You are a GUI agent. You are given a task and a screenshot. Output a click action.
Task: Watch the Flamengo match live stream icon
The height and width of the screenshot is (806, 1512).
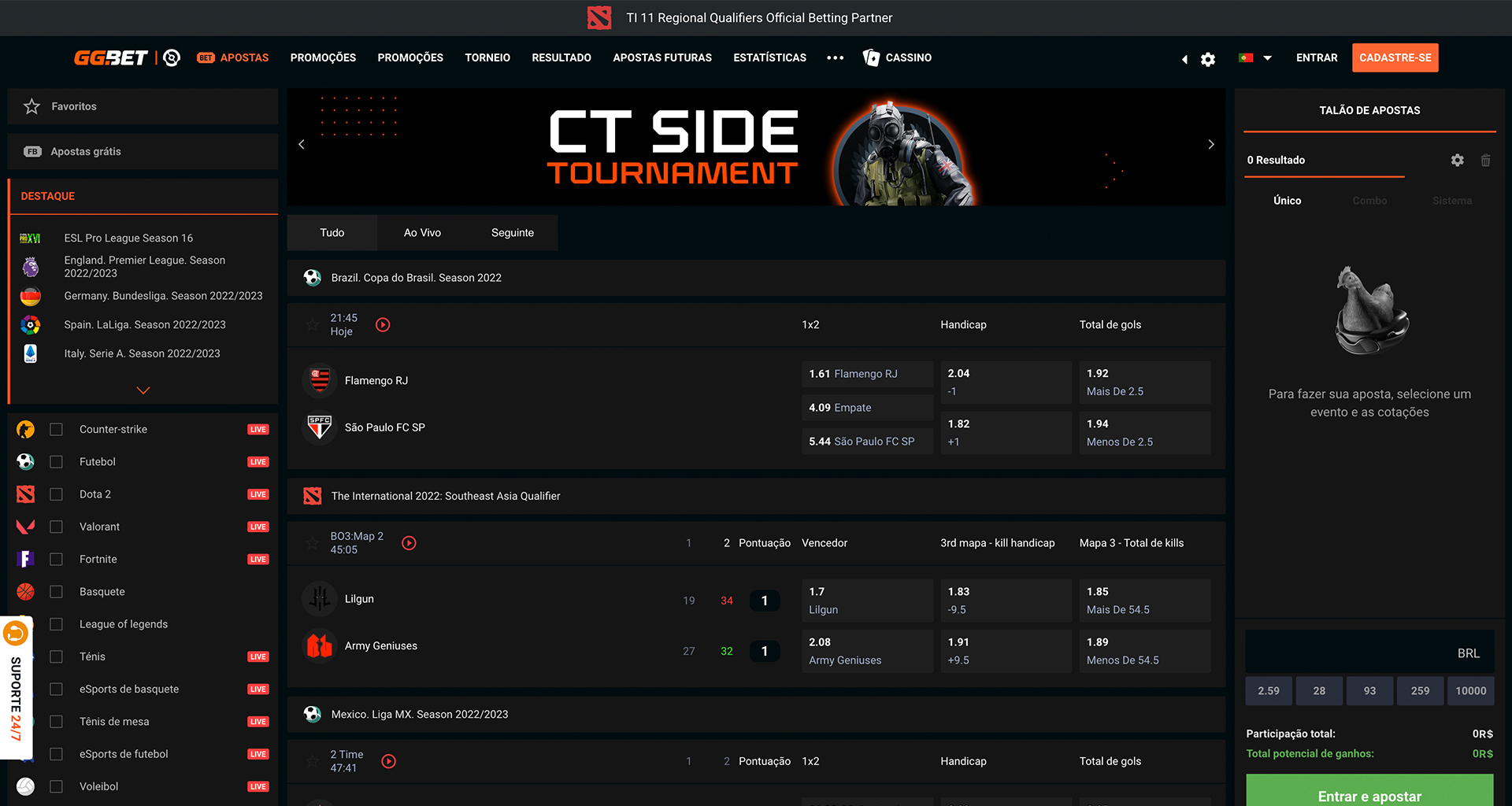(383, 324)
